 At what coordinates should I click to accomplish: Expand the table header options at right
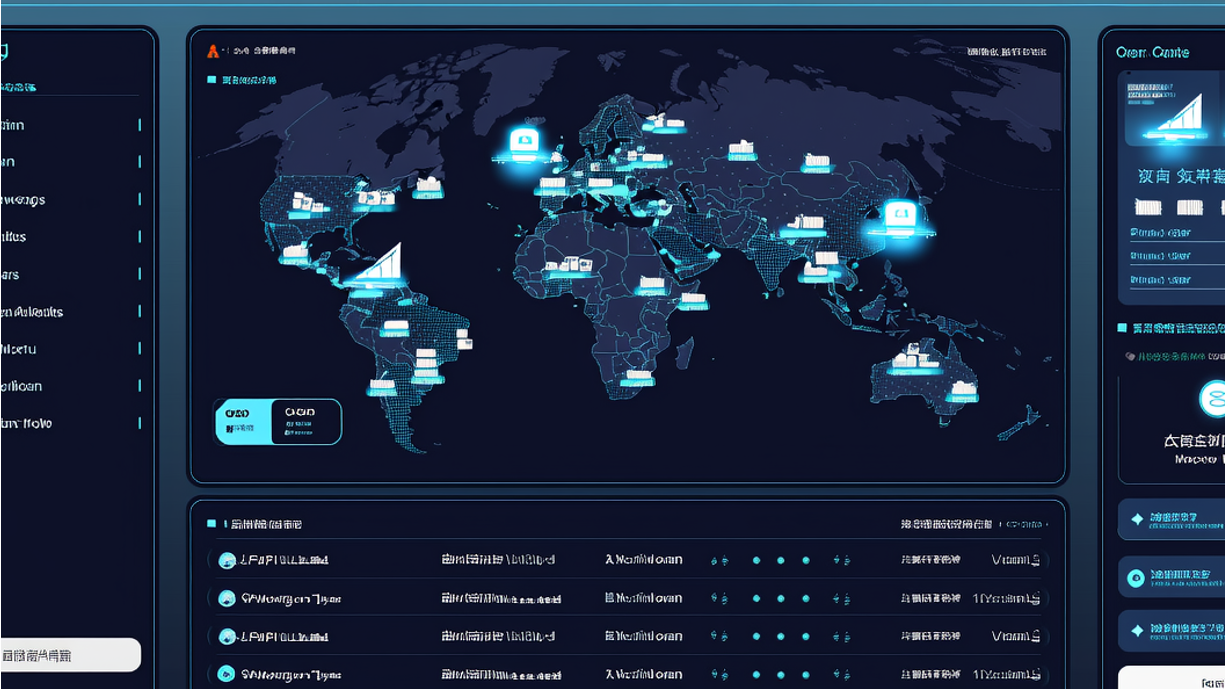click(1025, 524)
